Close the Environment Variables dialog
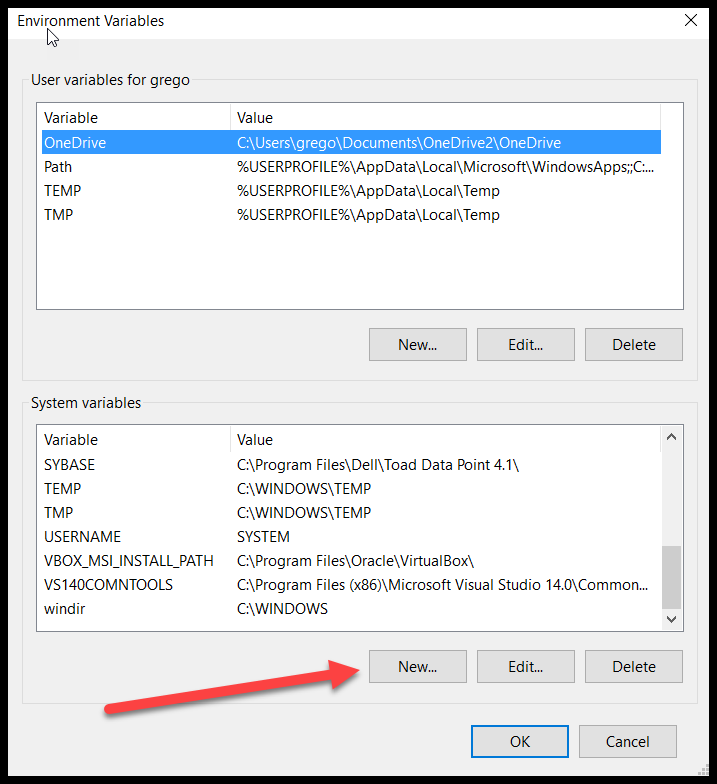This screenshot has height=784, width=717. 690,20
